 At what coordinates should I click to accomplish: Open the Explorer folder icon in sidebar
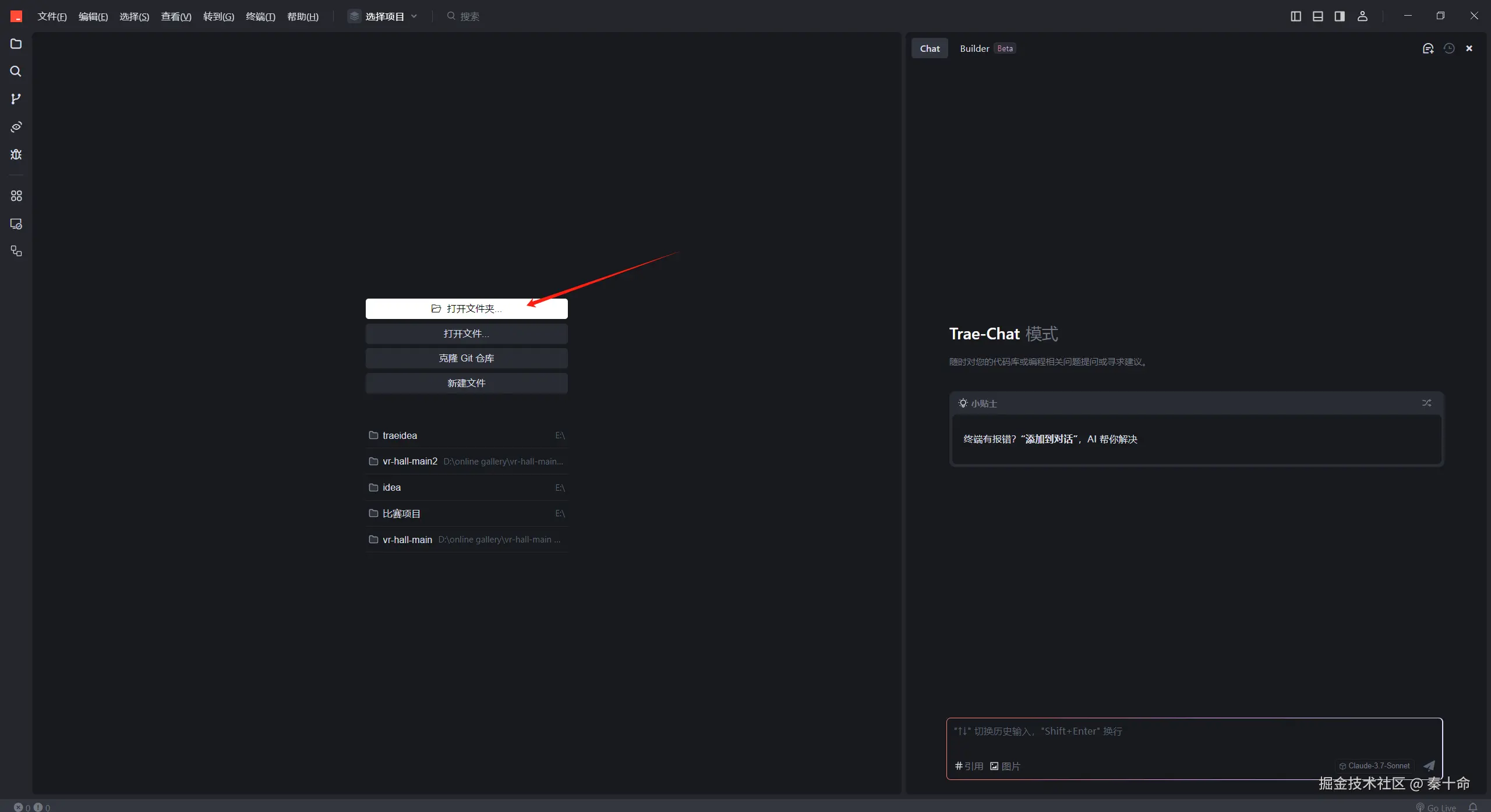[x=16, y=44]
